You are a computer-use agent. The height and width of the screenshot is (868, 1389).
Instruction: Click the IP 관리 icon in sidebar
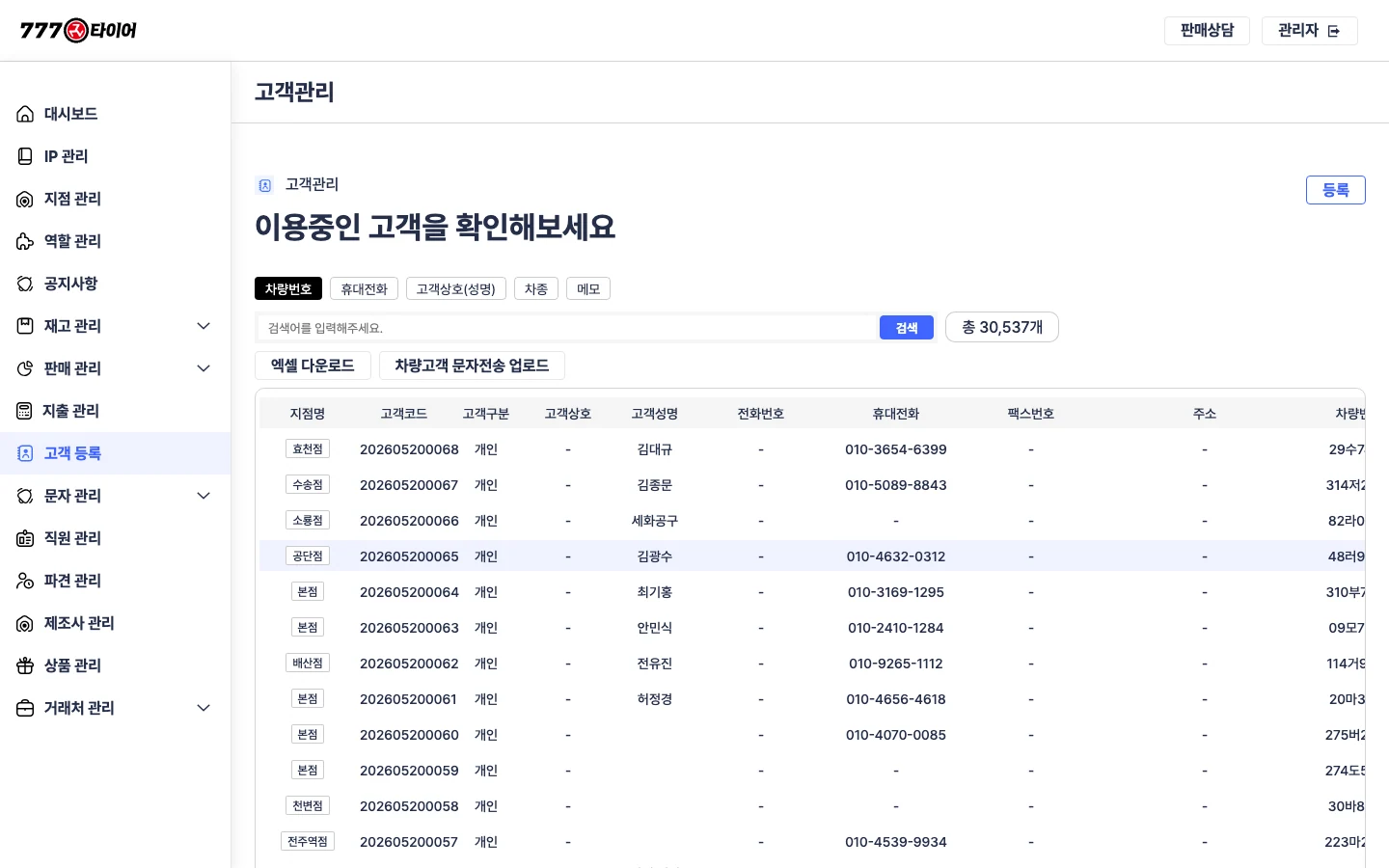click(25, 156)
